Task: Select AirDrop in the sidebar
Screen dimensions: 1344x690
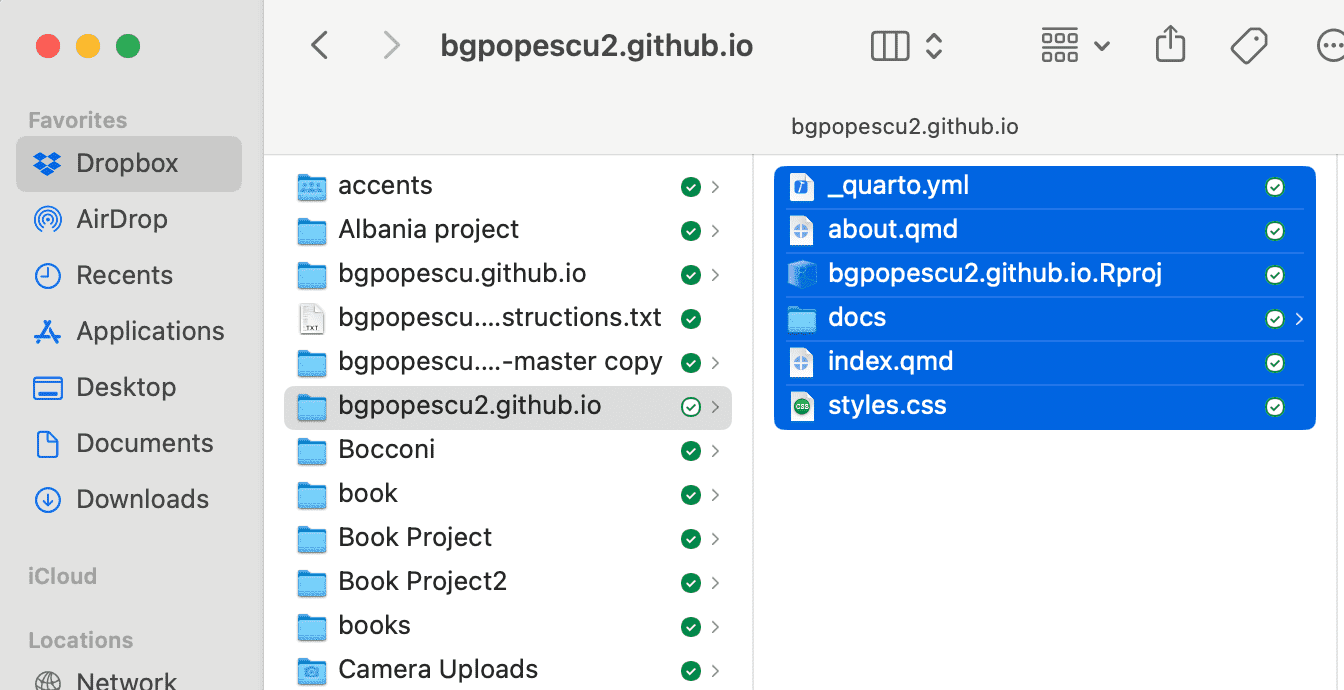Action: 121,219
